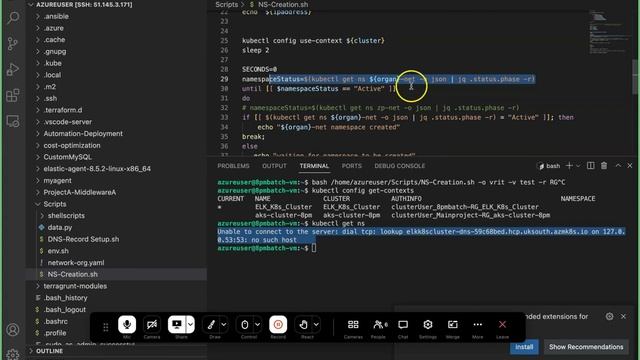The image size is (640, 360).
Task: Turn on the Camera in meeting toolbar
Action: 152,324
